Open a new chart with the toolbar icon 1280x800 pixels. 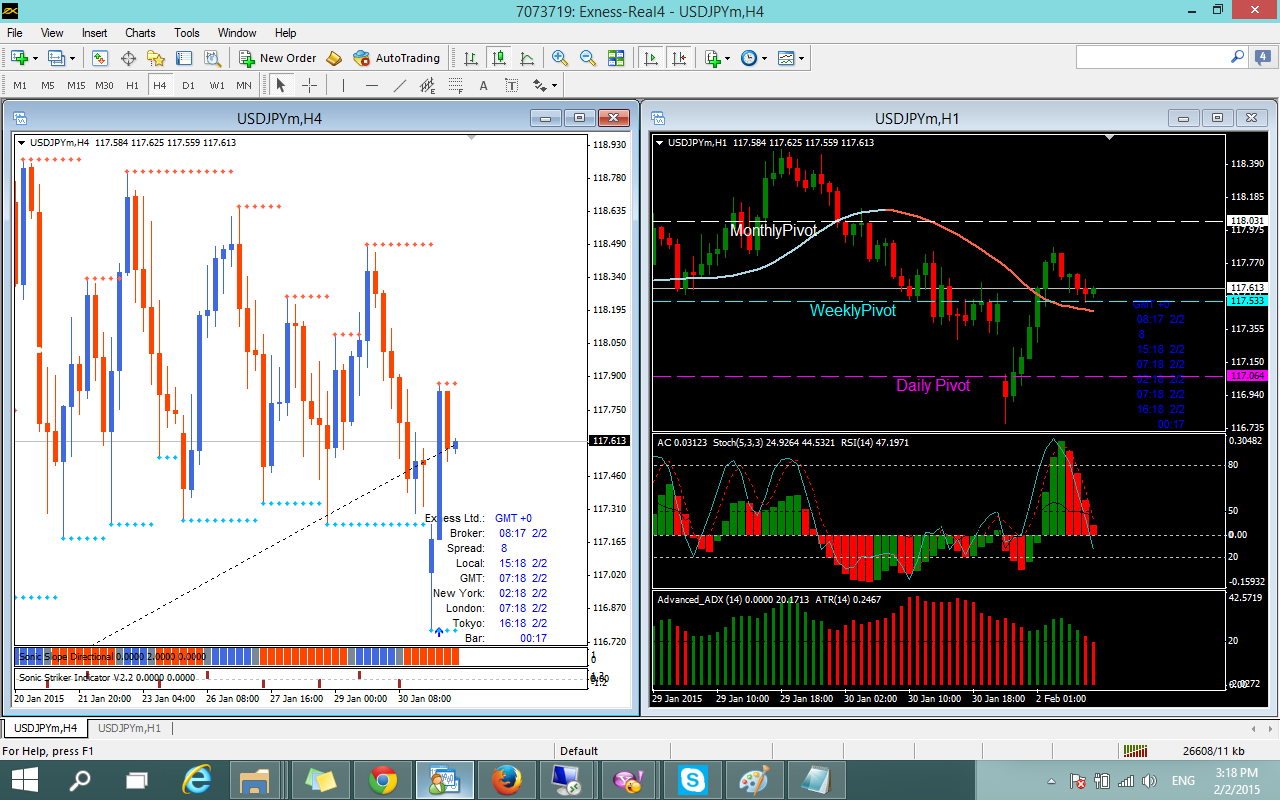tap(19, 58)
